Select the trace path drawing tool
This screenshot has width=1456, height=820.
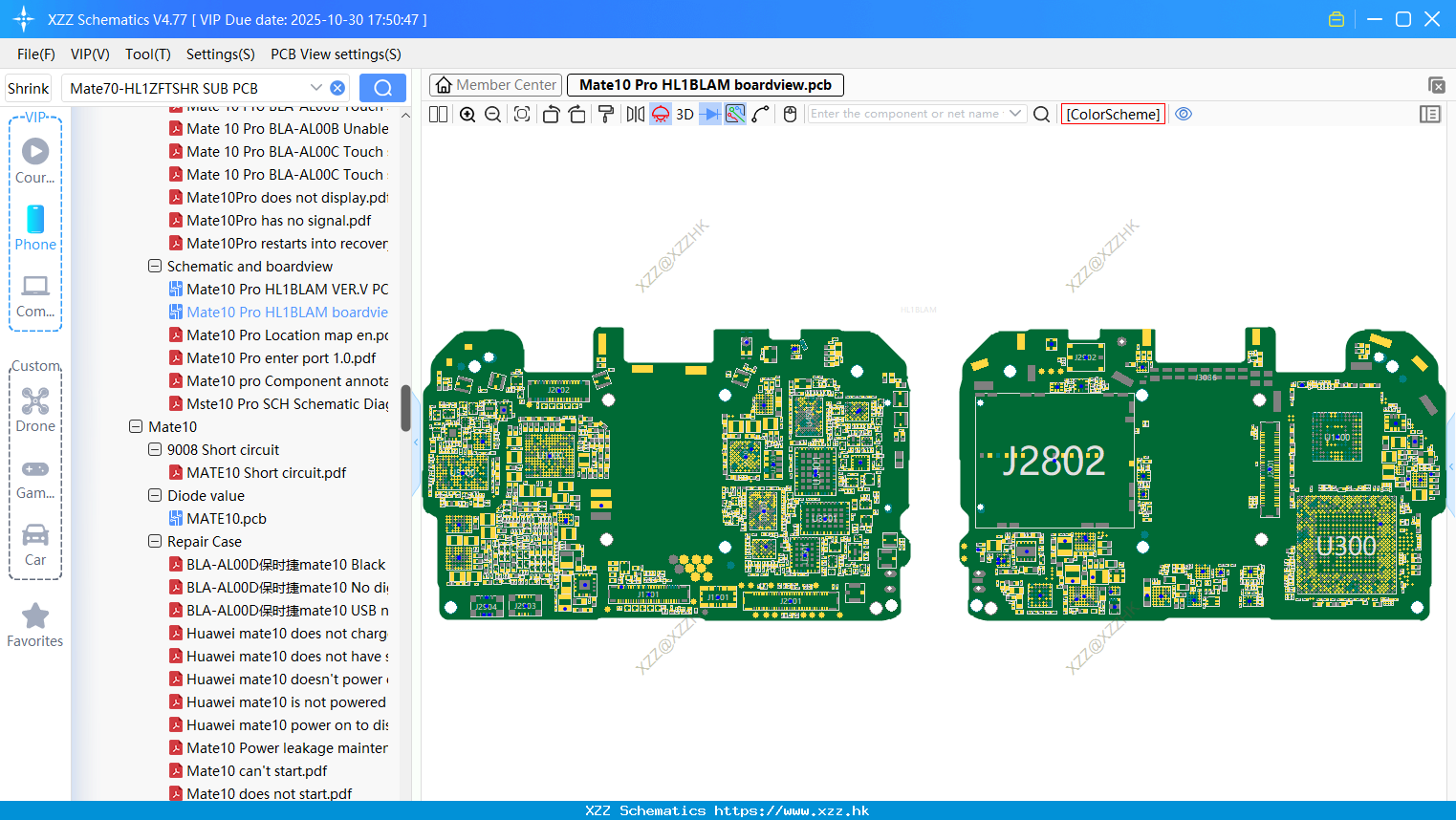(761, 114)
